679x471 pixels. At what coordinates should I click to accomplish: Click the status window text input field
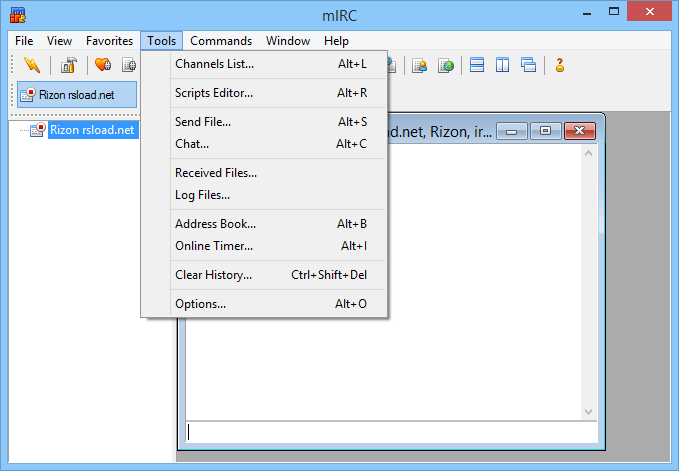tap(391, 432)
